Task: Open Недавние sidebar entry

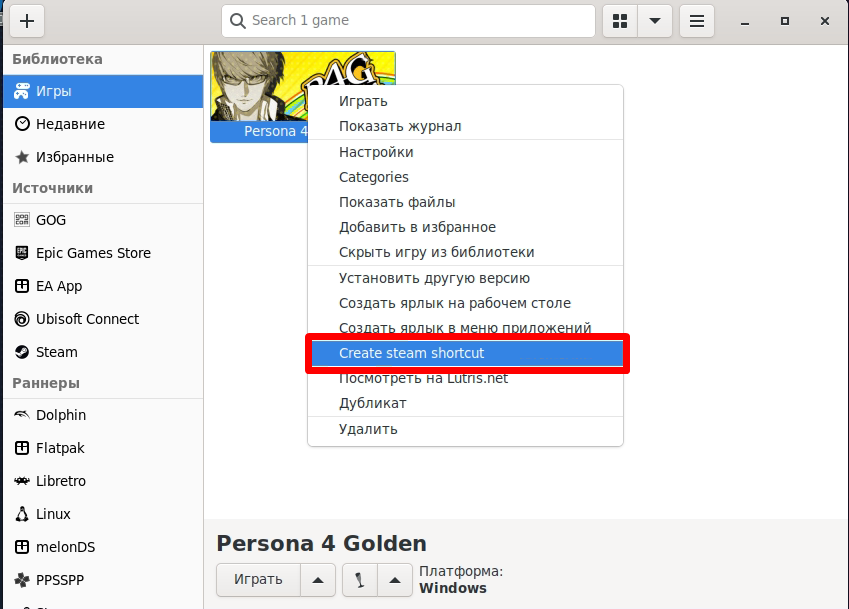Action: point(103,124)
